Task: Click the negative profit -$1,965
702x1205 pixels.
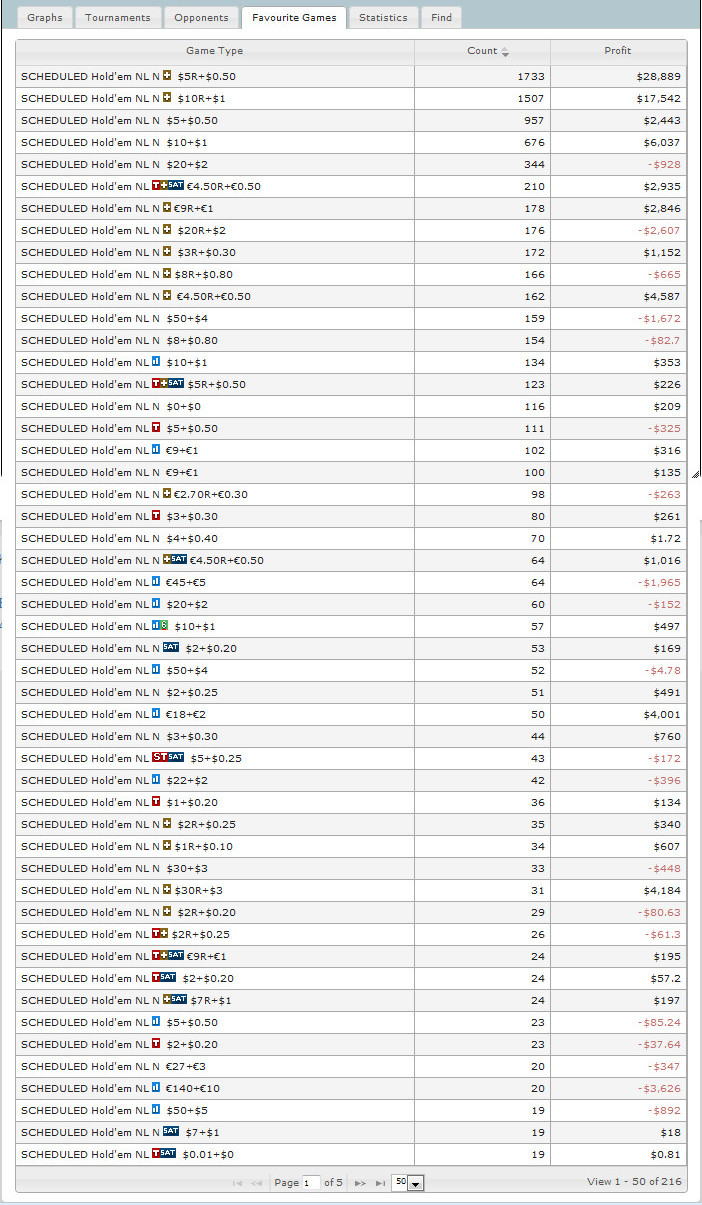Action: click(660, 582)
